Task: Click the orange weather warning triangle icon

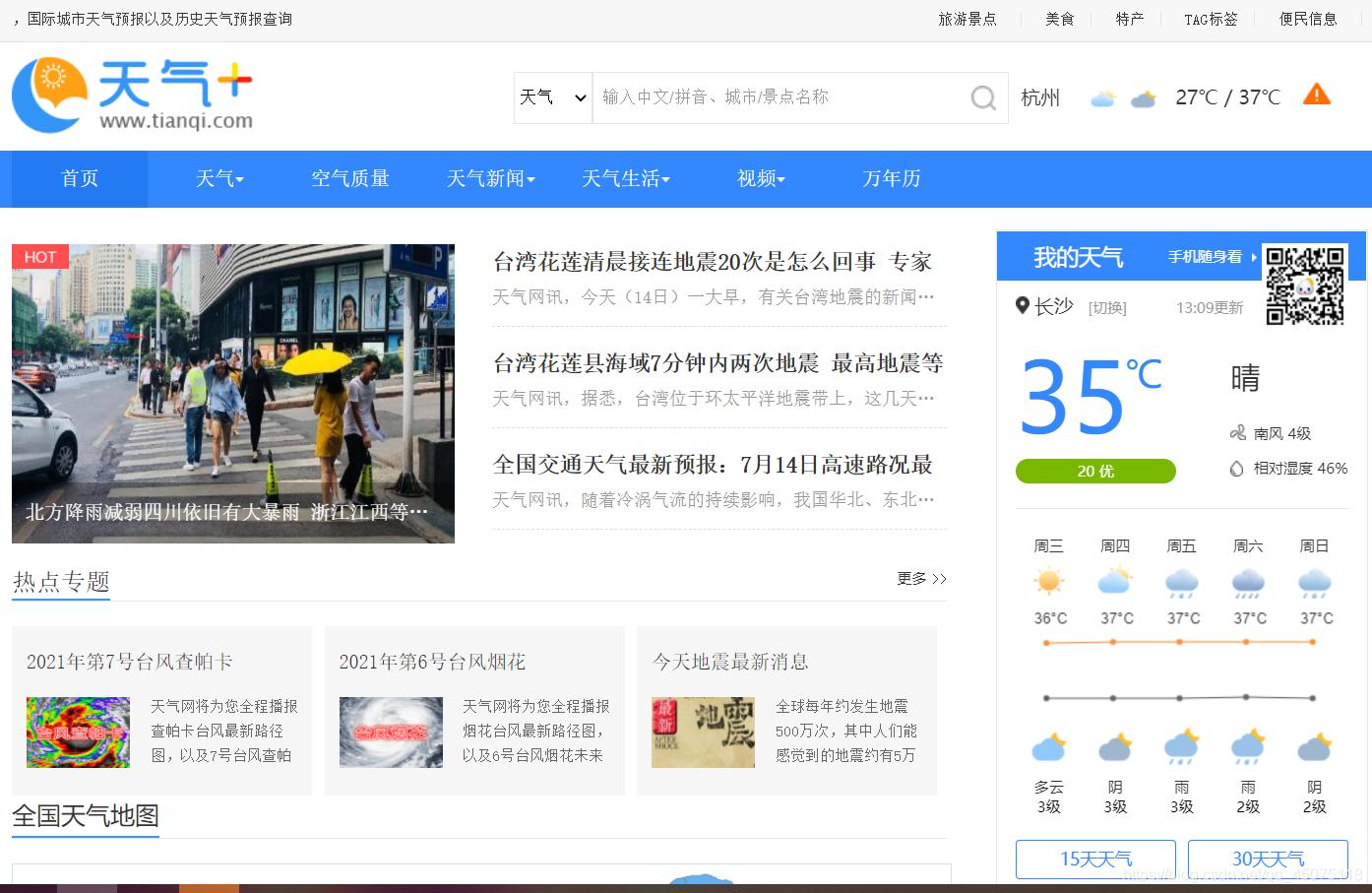Action: pyautogui.click(x=1317, y=95)
